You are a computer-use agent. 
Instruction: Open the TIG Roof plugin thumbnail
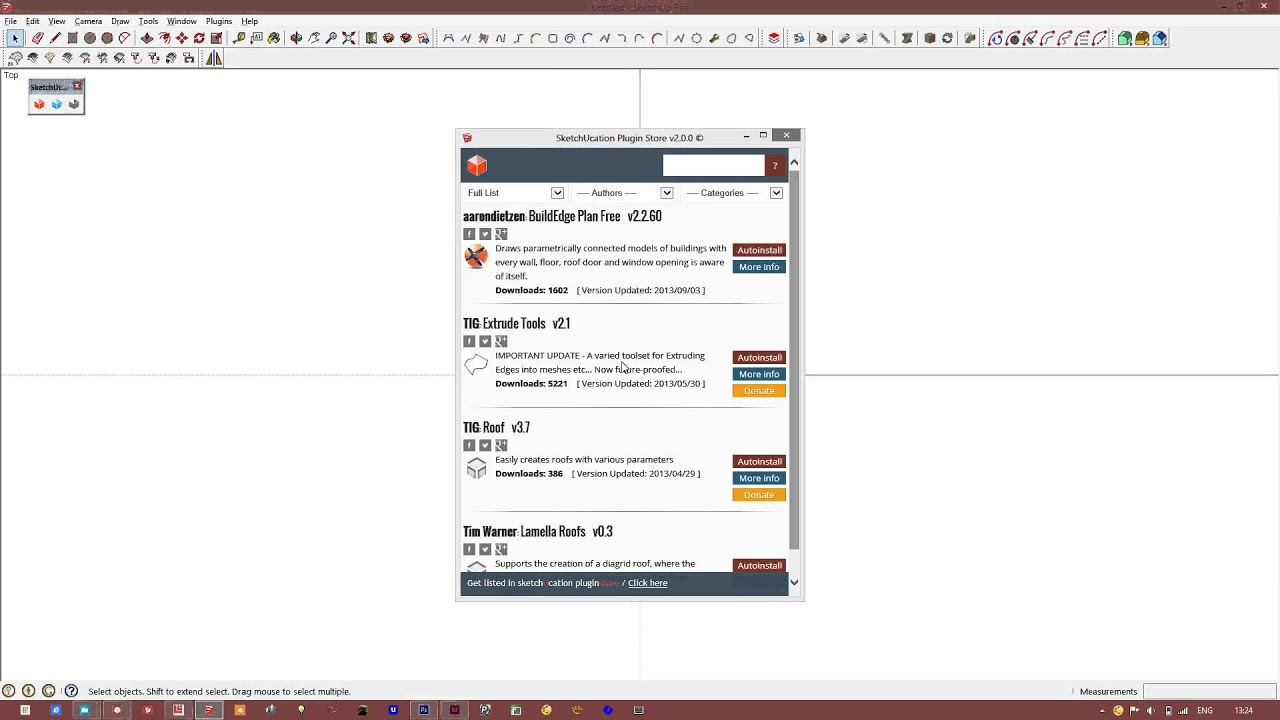pyautogui.click(x=476, y=468)
